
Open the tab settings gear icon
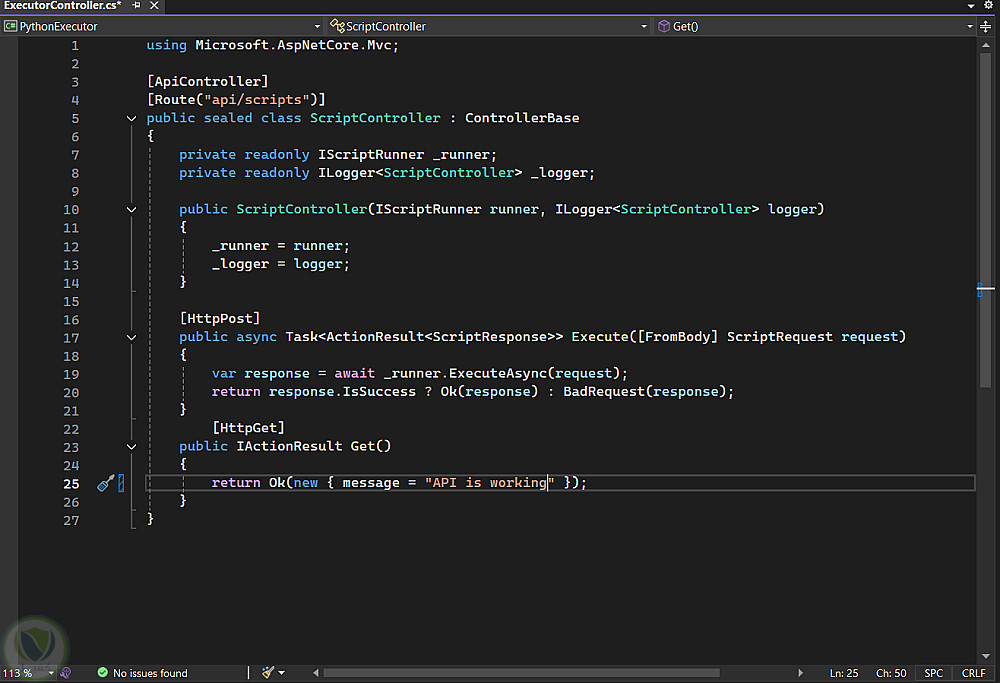(x=987, y=6)
